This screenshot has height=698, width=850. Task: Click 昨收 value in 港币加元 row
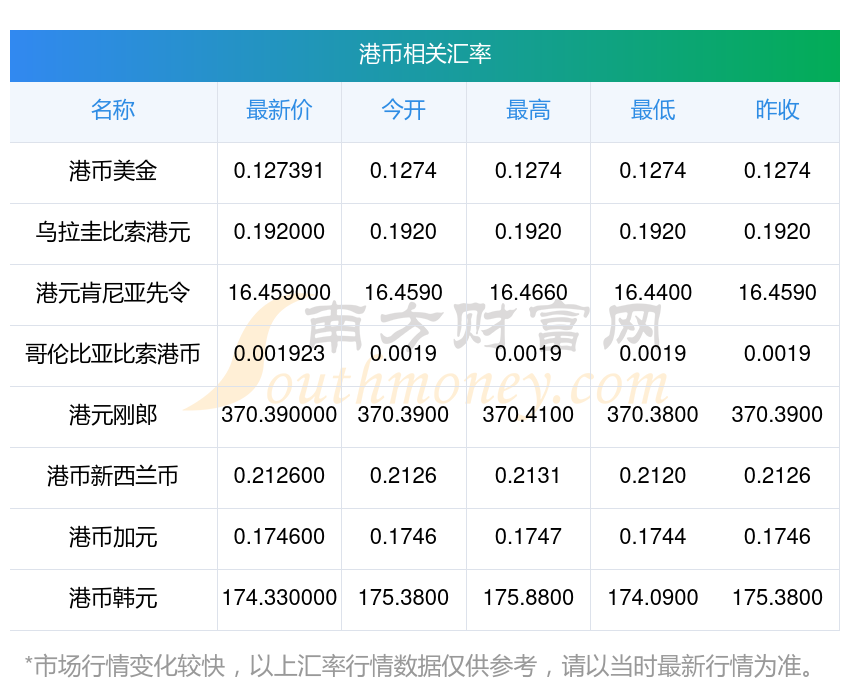[x=777, y=537]
